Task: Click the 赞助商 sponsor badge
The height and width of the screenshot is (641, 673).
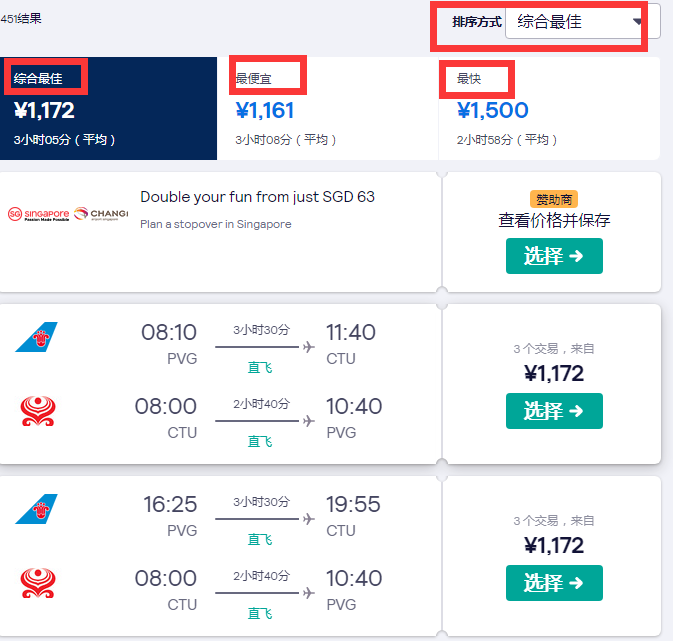Action: [554, 199]
